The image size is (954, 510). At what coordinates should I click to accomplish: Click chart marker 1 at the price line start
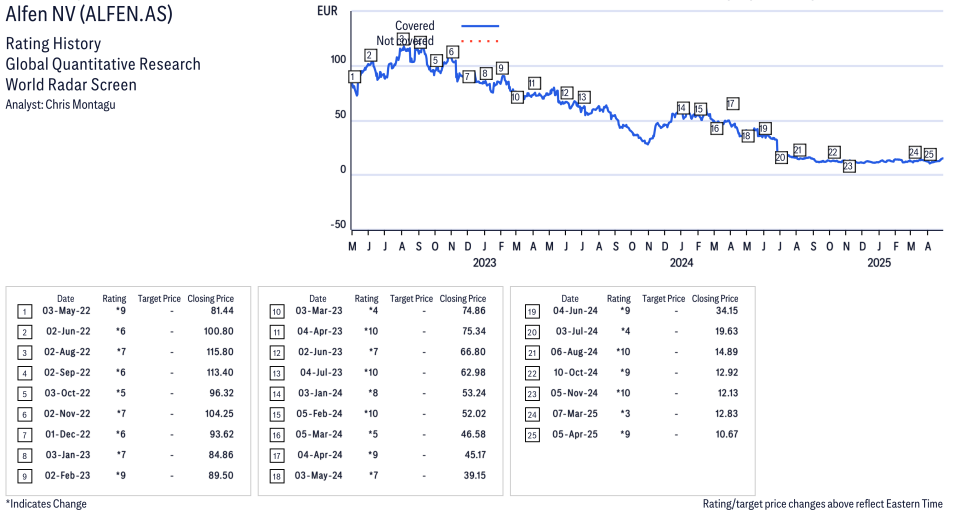pos(354,77)
